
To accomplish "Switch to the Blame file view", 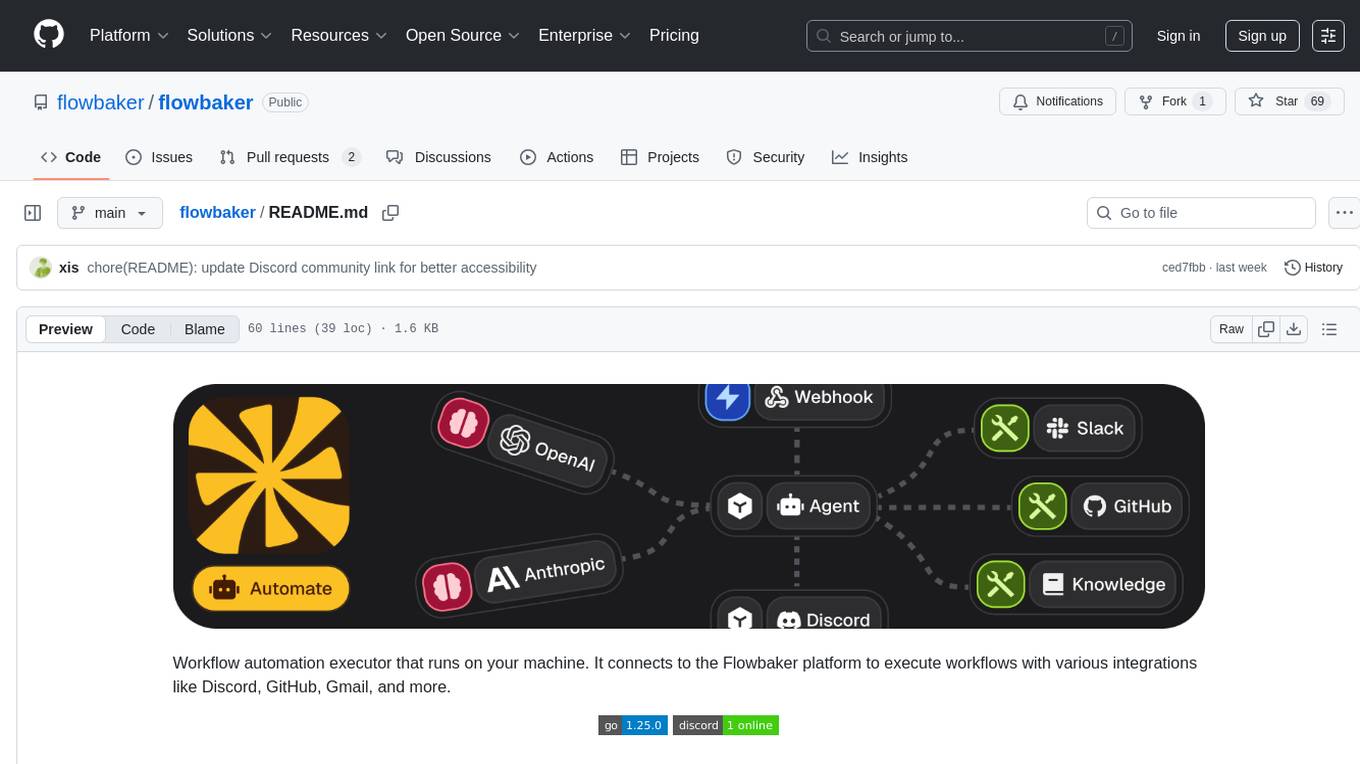I will click(205, 329).
